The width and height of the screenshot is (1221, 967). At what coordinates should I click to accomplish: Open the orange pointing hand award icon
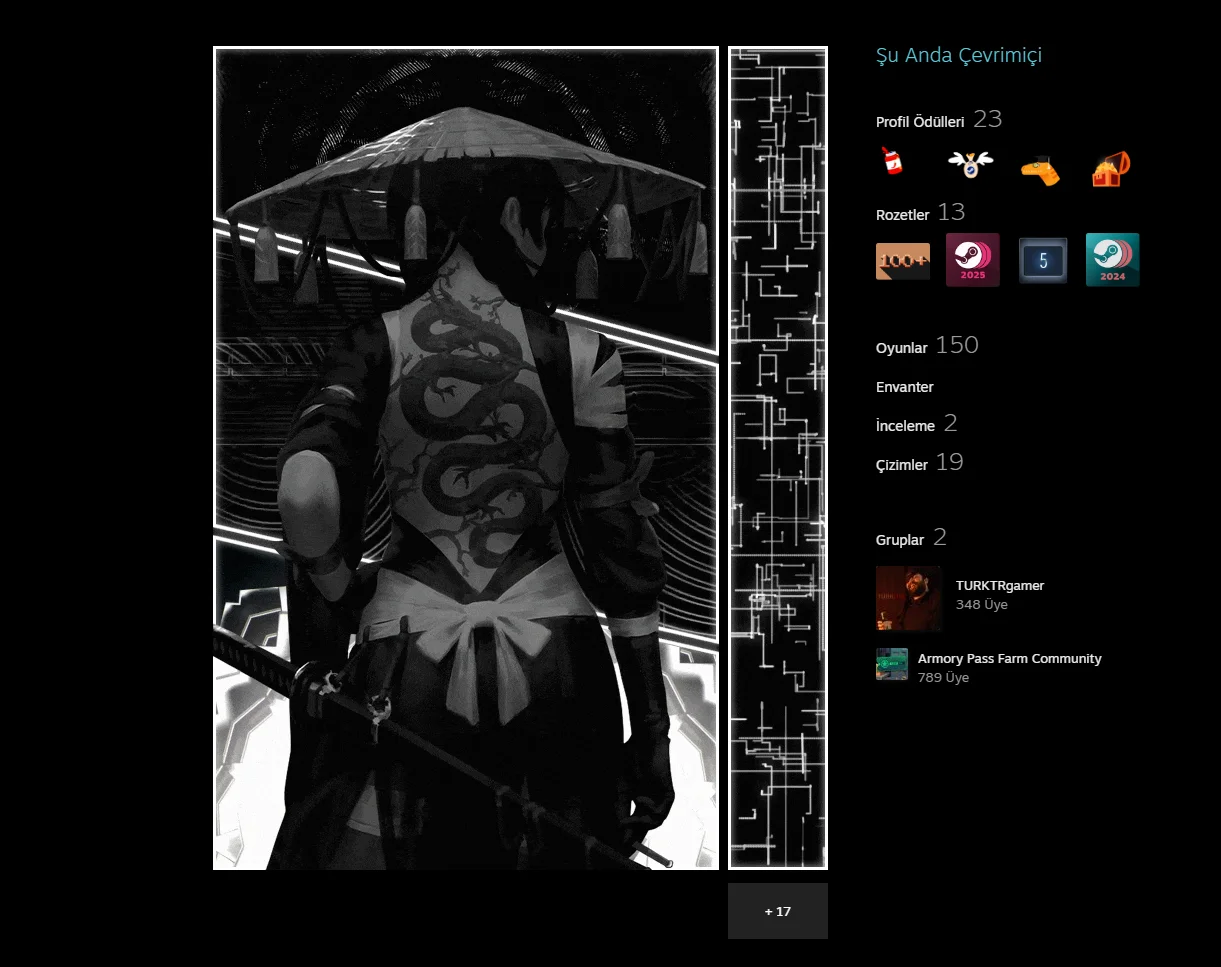pyautogui.click(x=1041, y=171)
